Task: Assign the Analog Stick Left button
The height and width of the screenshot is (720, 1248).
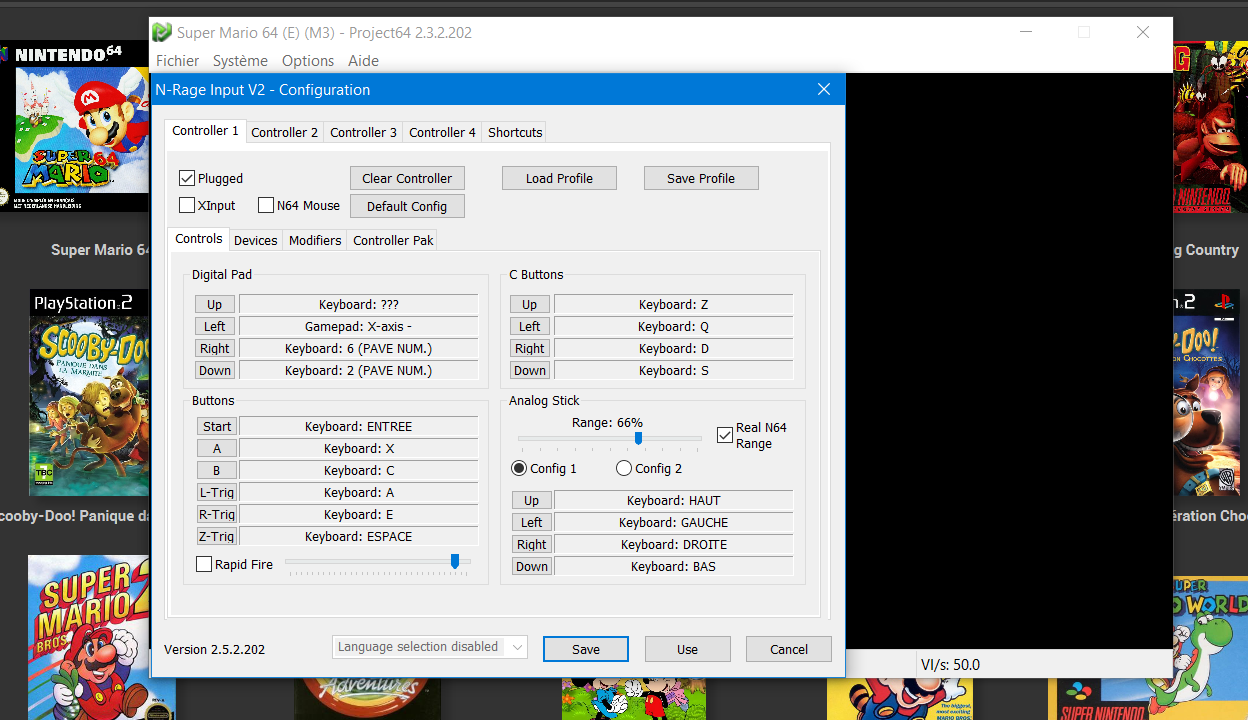Action: (532, 522)
